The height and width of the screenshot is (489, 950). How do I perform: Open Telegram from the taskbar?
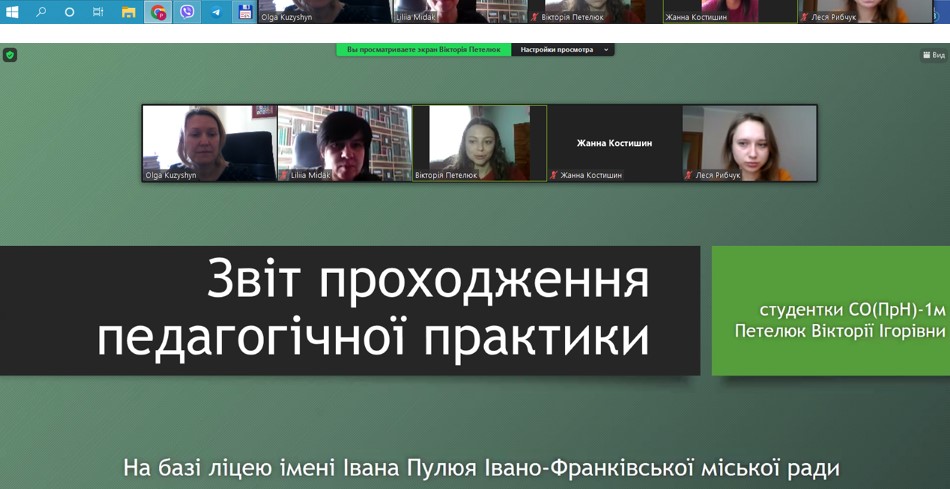[x=216, y=12]
